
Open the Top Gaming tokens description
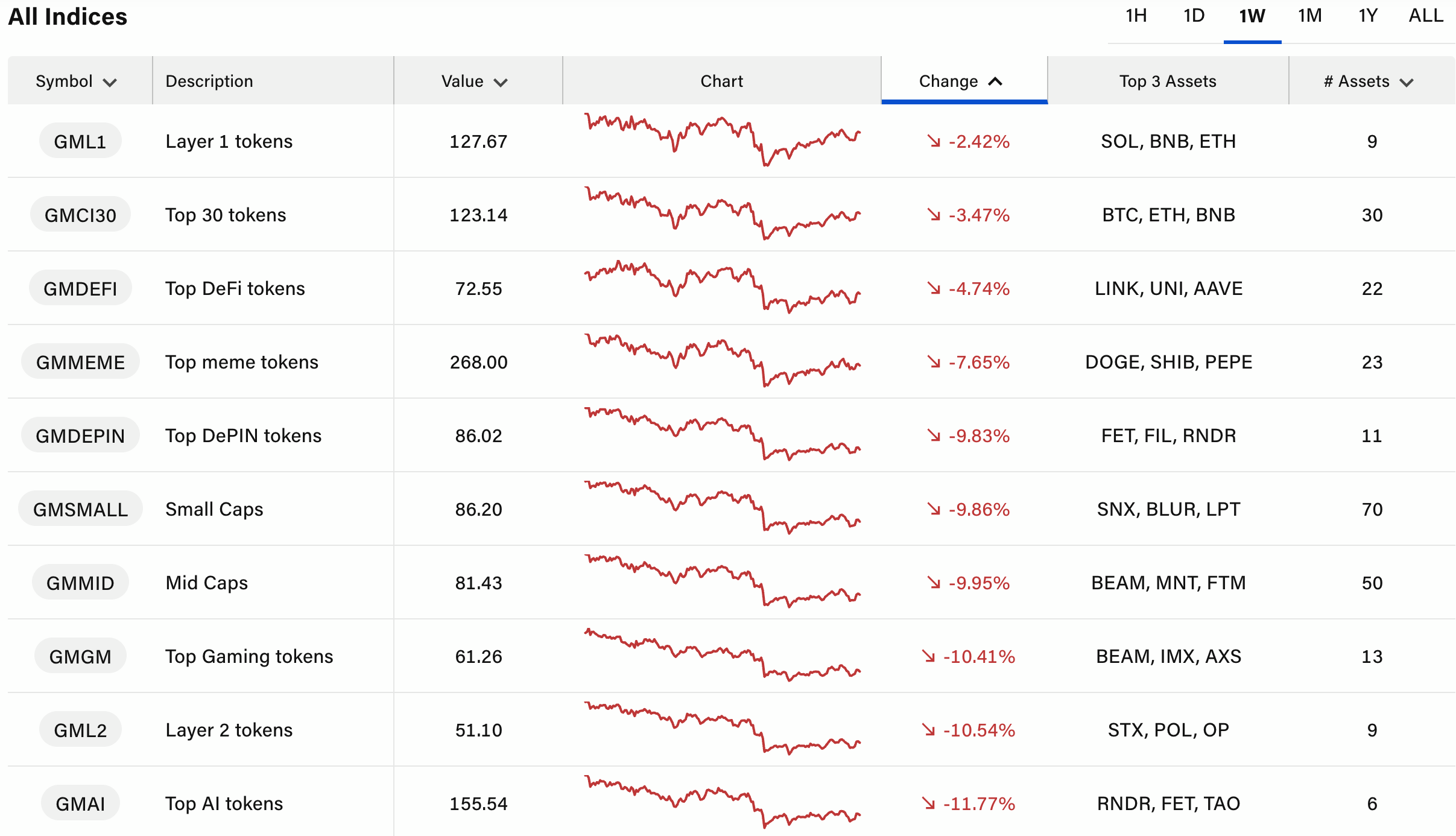coord(249,656)
